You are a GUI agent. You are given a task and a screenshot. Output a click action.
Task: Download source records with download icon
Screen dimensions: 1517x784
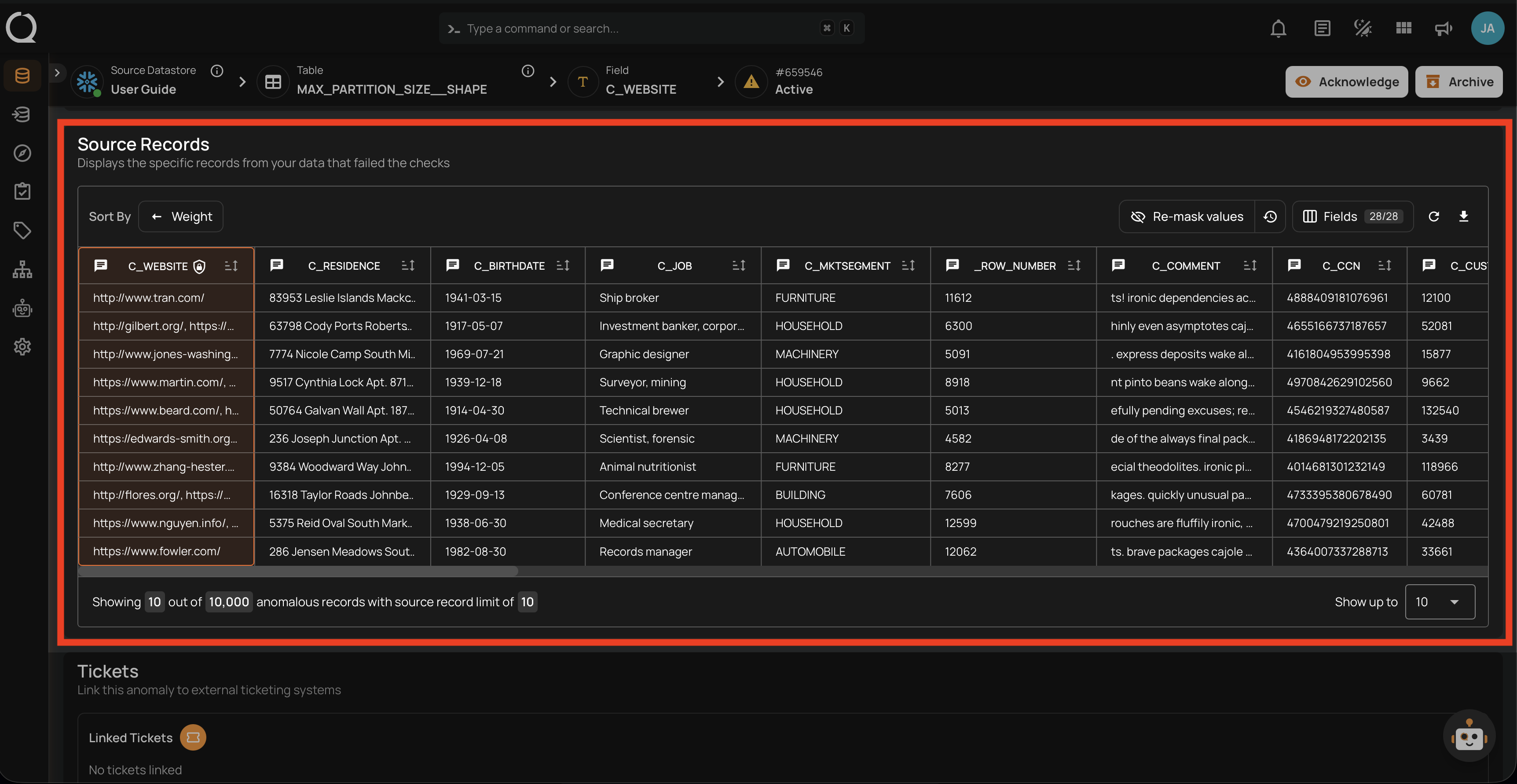pyautogui.click(x=1463, y=216)
